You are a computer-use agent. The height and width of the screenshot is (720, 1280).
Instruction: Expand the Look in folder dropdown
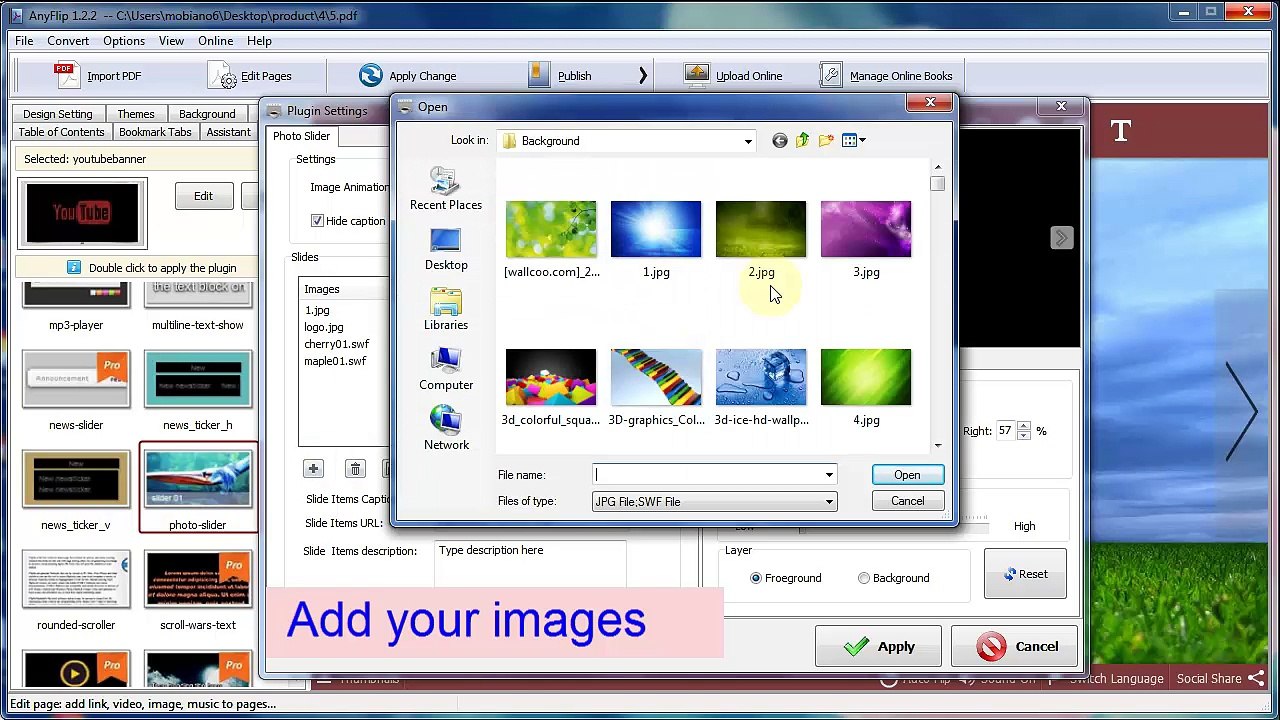click(x=747, y=141)
